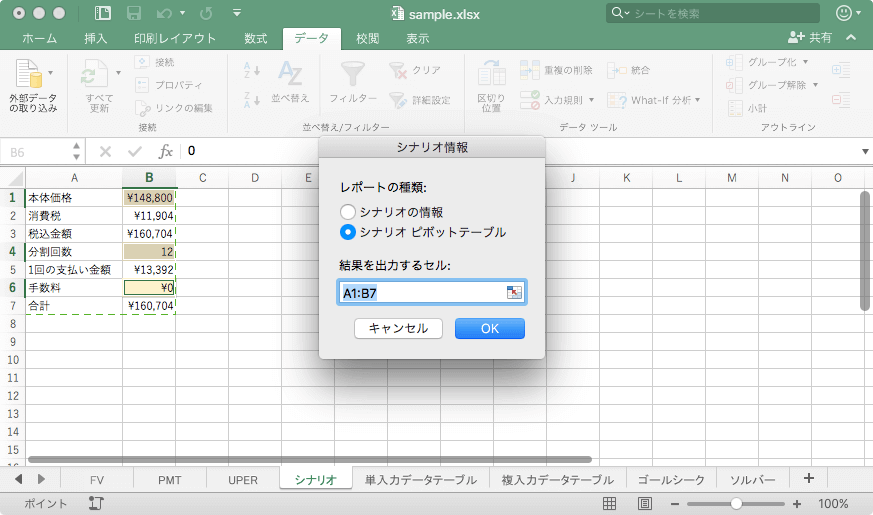Switch to the ゴールシーク sheet tab
The image size is (873, 515).
[671, 480]
